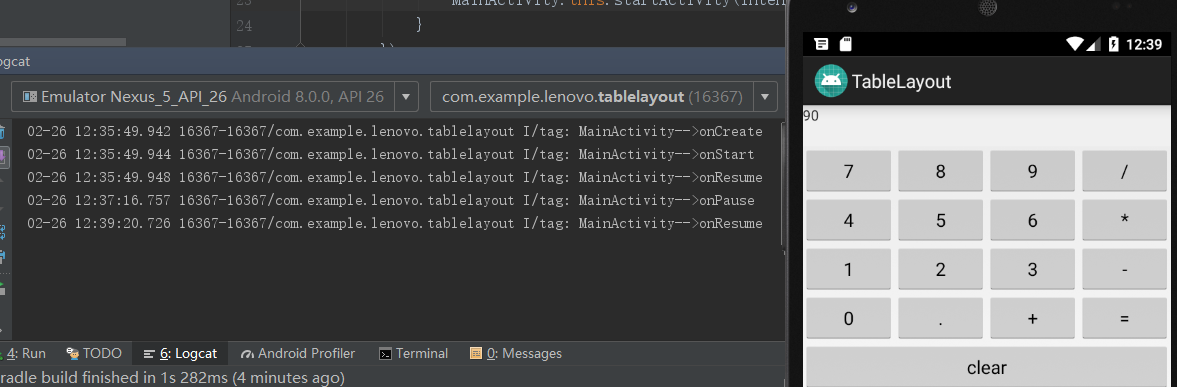The width and height of the screenshot is (1177, 387).
Task: Tap the TableLayout app Android icon
Action: (x=832, y=81)
